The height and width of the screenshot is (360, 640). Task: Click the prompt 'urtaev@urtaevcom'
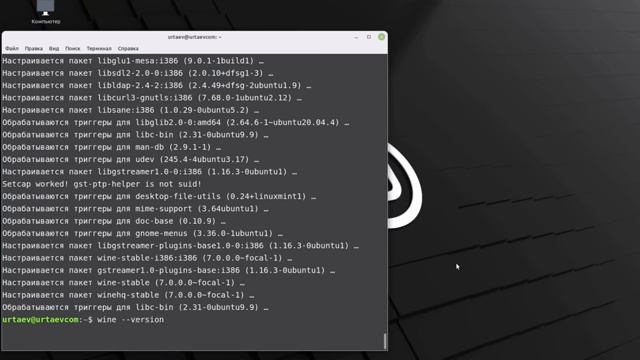click(40, 320)
